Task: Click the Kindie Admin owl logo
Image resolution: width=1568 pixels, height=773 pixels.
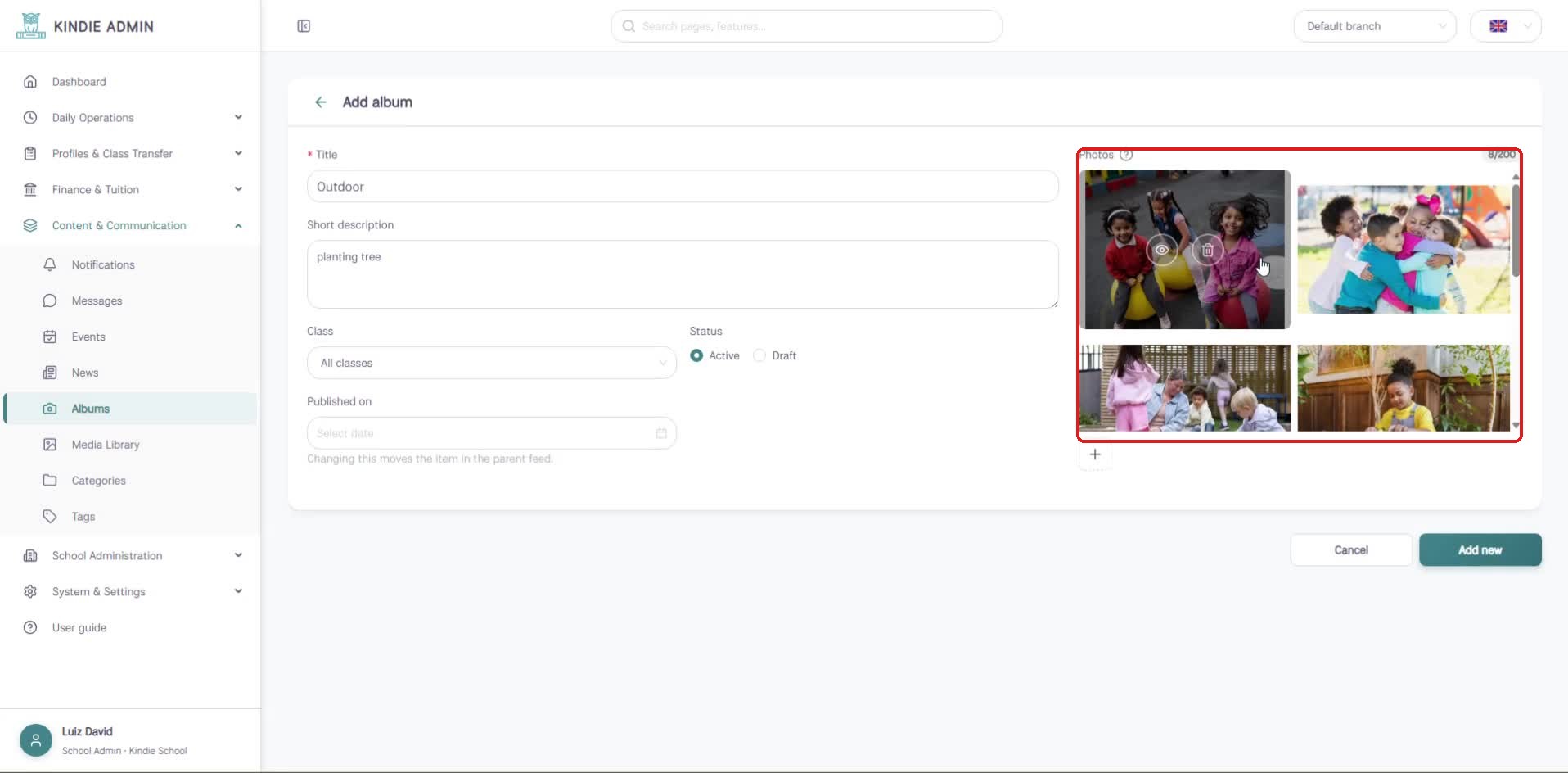Action: [30, 26]
